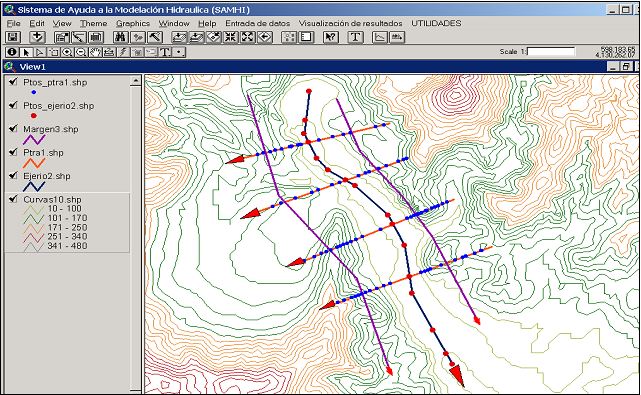Viewport: 641px width, 395px height.
Task: Click the Save Project floppy disk icon
Action: click(12, 37)
